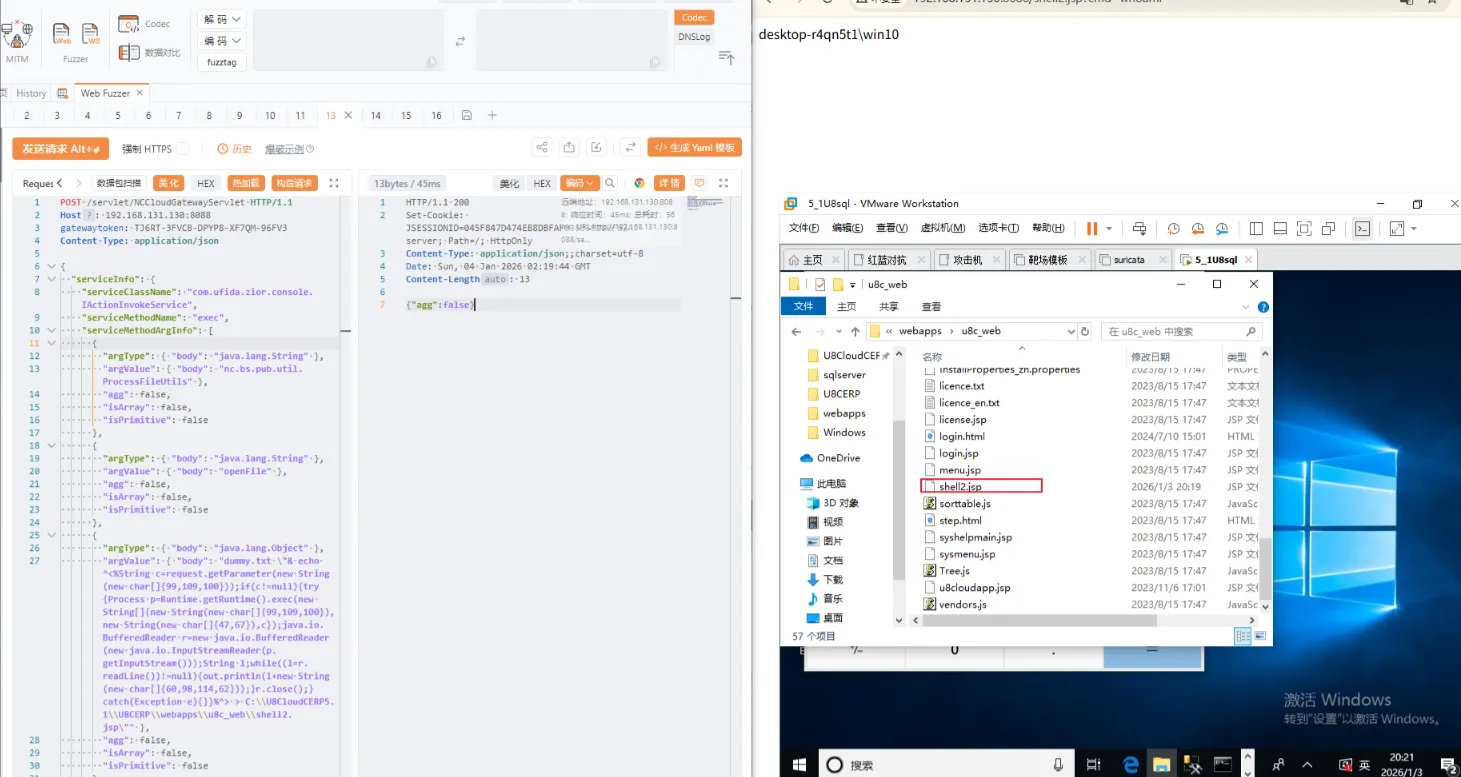
Task: Open VMware 虚拟机(M) menu
Action: tap(942, 228)
